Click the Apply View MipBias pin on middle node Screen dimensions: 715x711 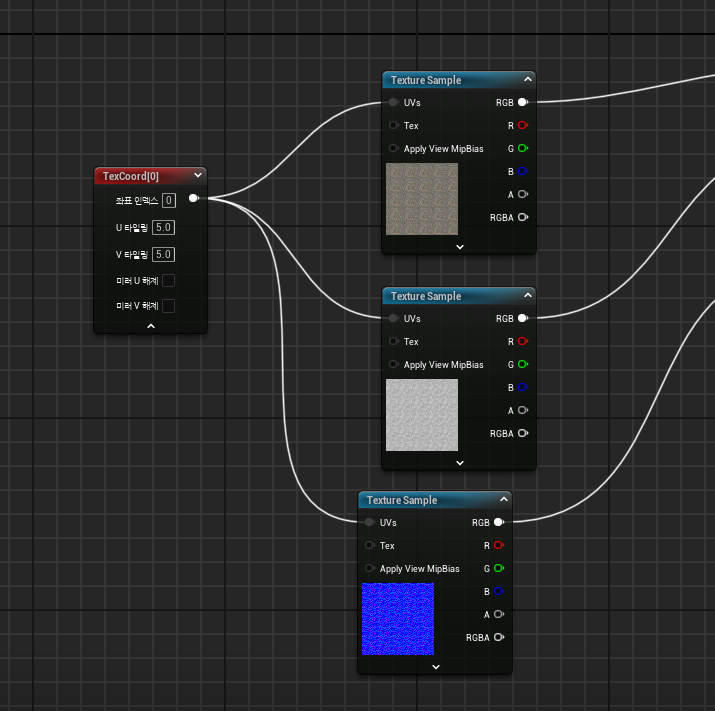point(394,365)
